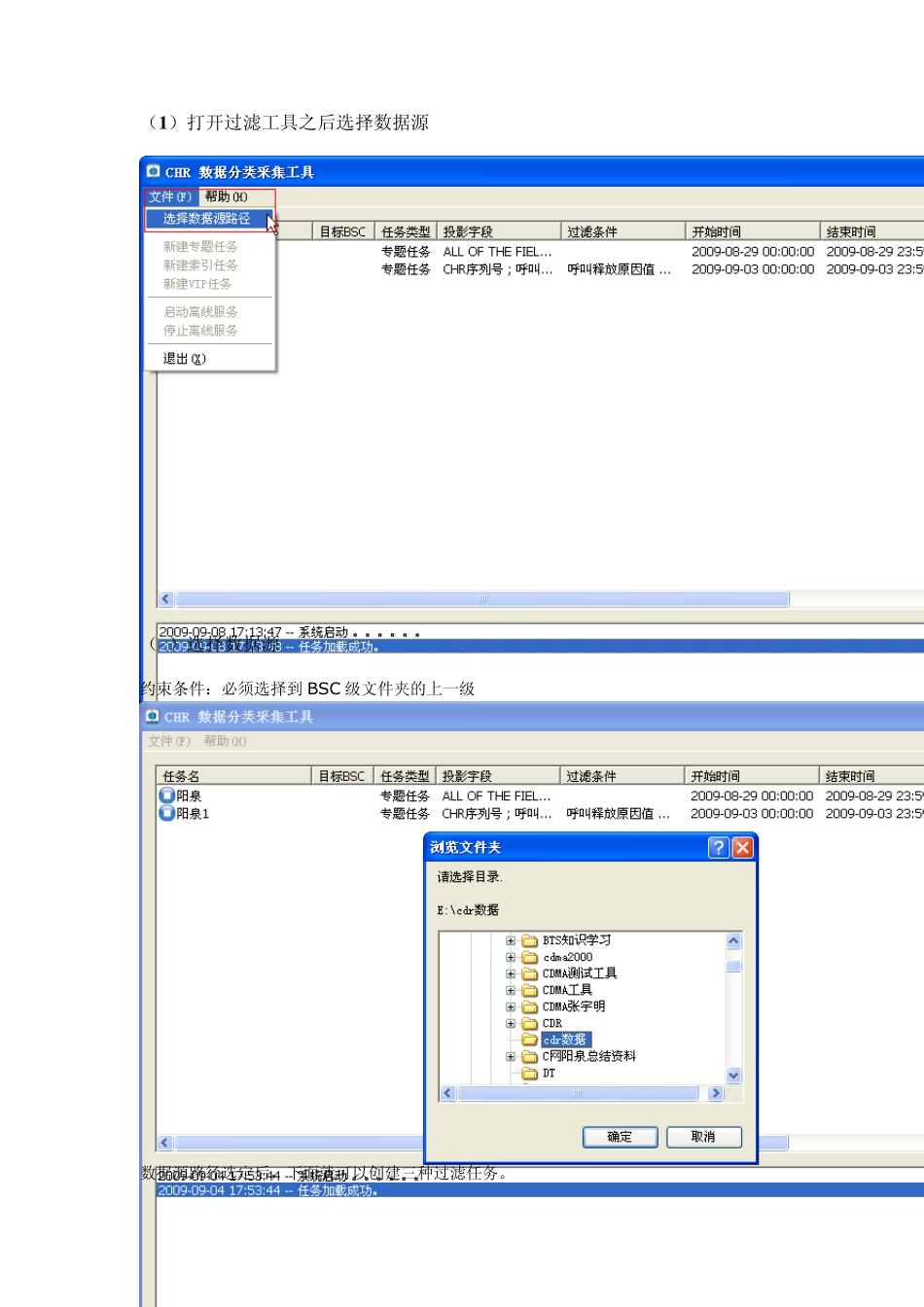
Task: Expand the CDMA工具 folder node
Action: 511,990
